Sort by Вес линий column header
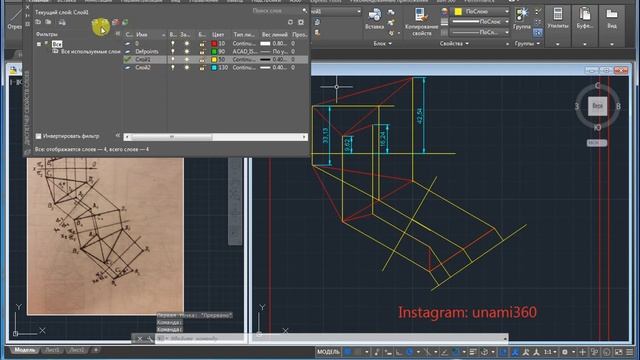Viewport: 640px width, 360px height. (275, 35)
